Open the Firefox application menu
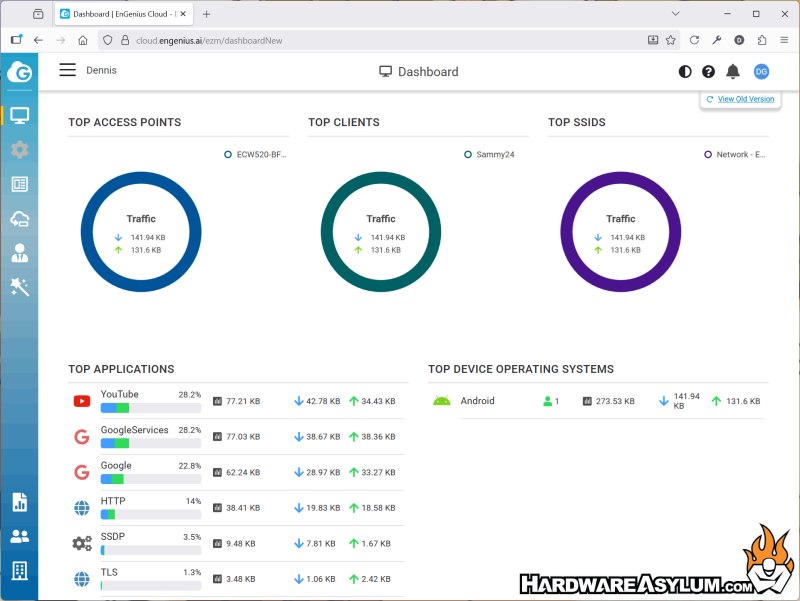The image size is (800, 601). [x=783, y=40]
